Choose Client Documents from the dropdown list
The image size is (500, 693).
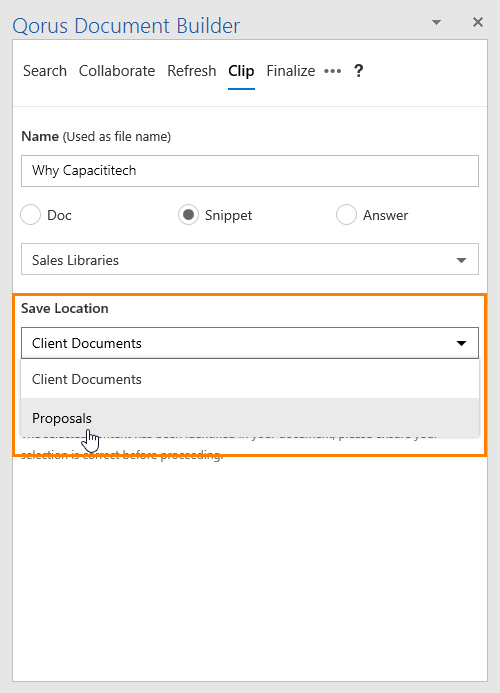[250, 379]
